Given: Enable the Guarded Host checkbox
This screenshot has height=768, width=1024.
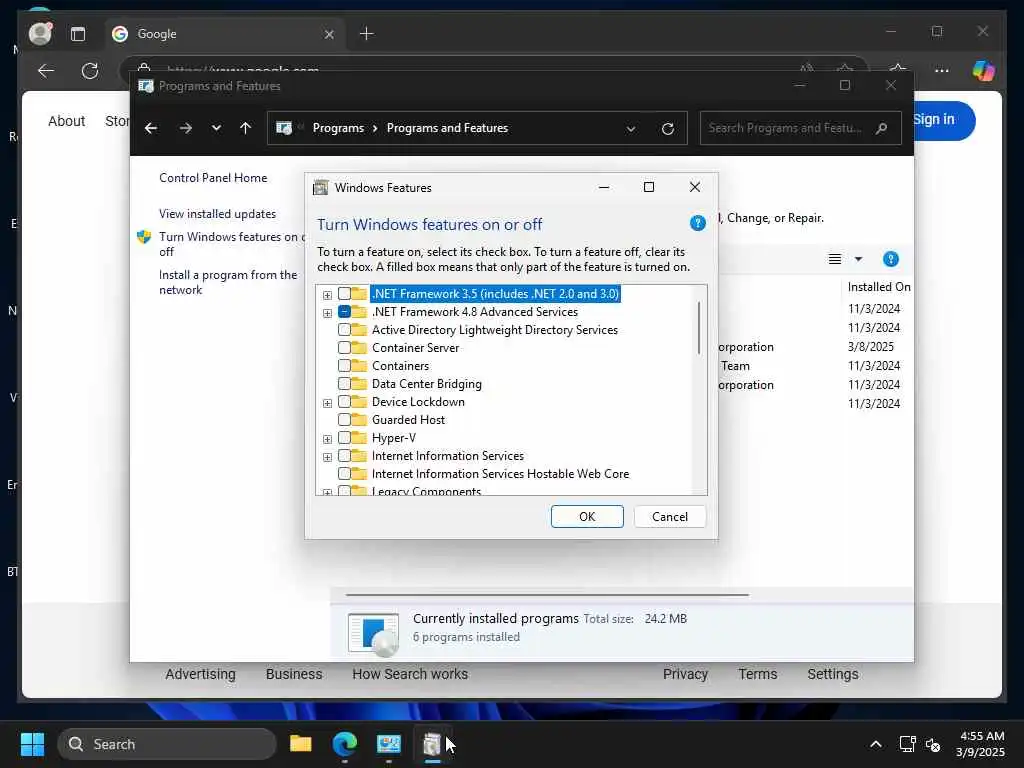Looking at the screenshot, I should (344, 419).
